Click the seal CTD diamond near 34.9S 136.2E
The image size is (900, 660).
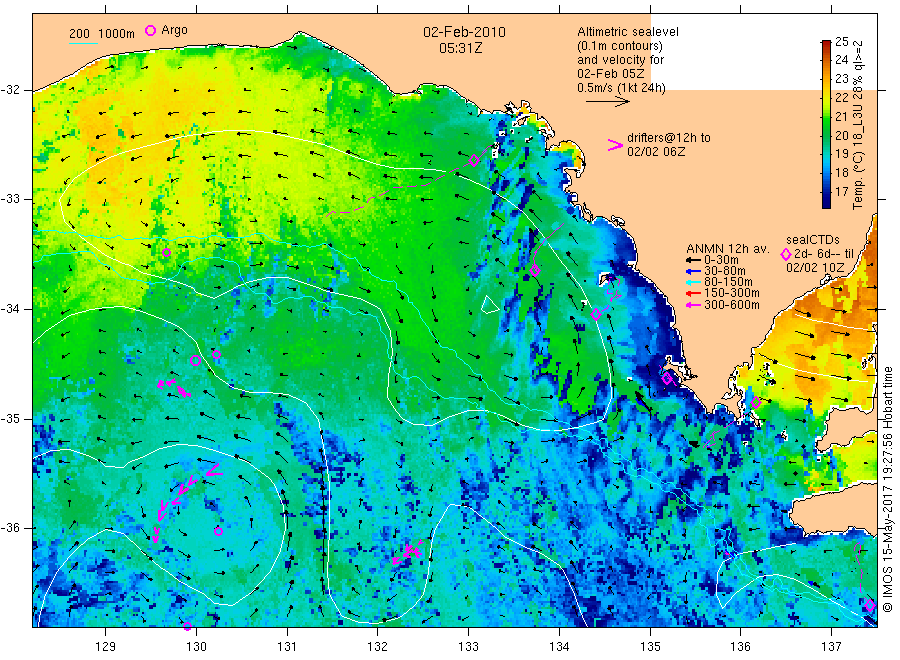[x=756, y=403]
